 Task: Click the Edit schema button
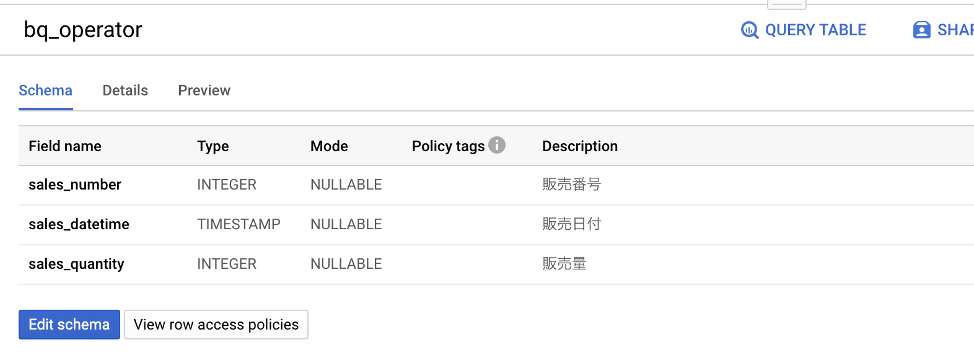69,324
